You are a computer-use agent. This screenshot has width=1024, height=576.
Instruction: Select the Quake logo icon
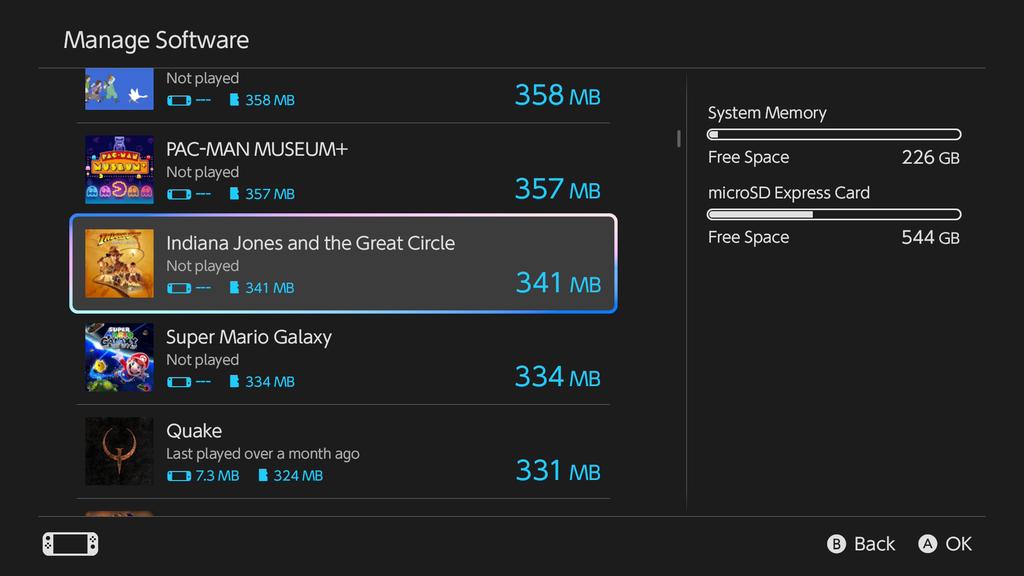[x=120, y=451]
